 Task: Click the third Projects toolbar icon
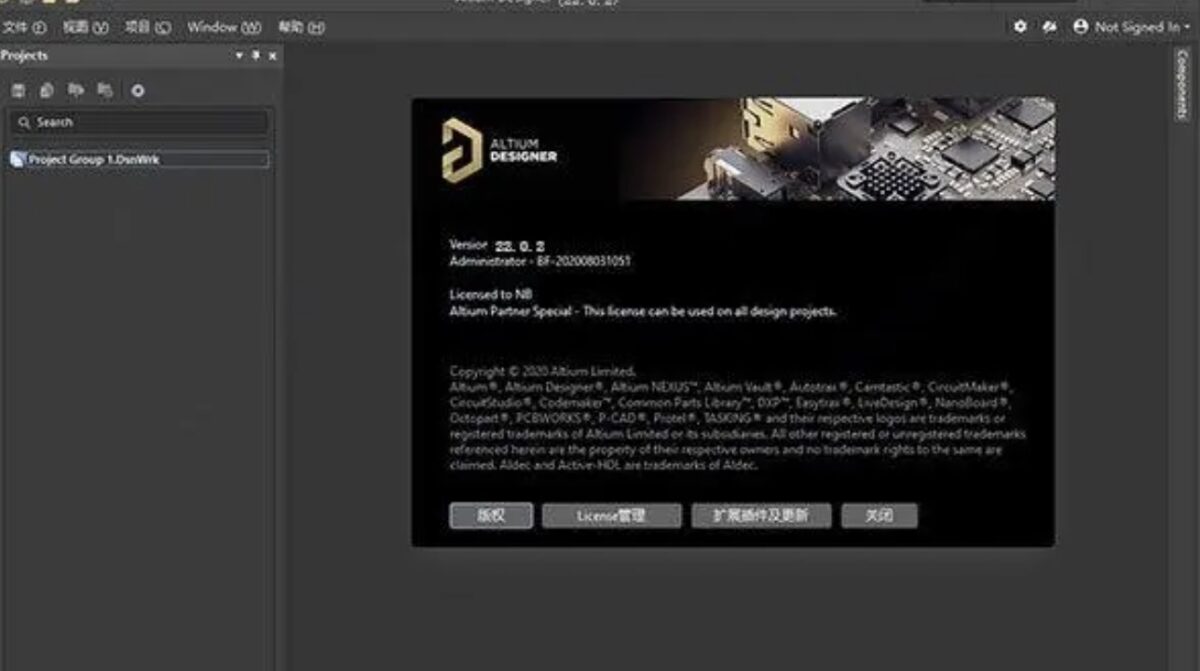click(76, 91)
